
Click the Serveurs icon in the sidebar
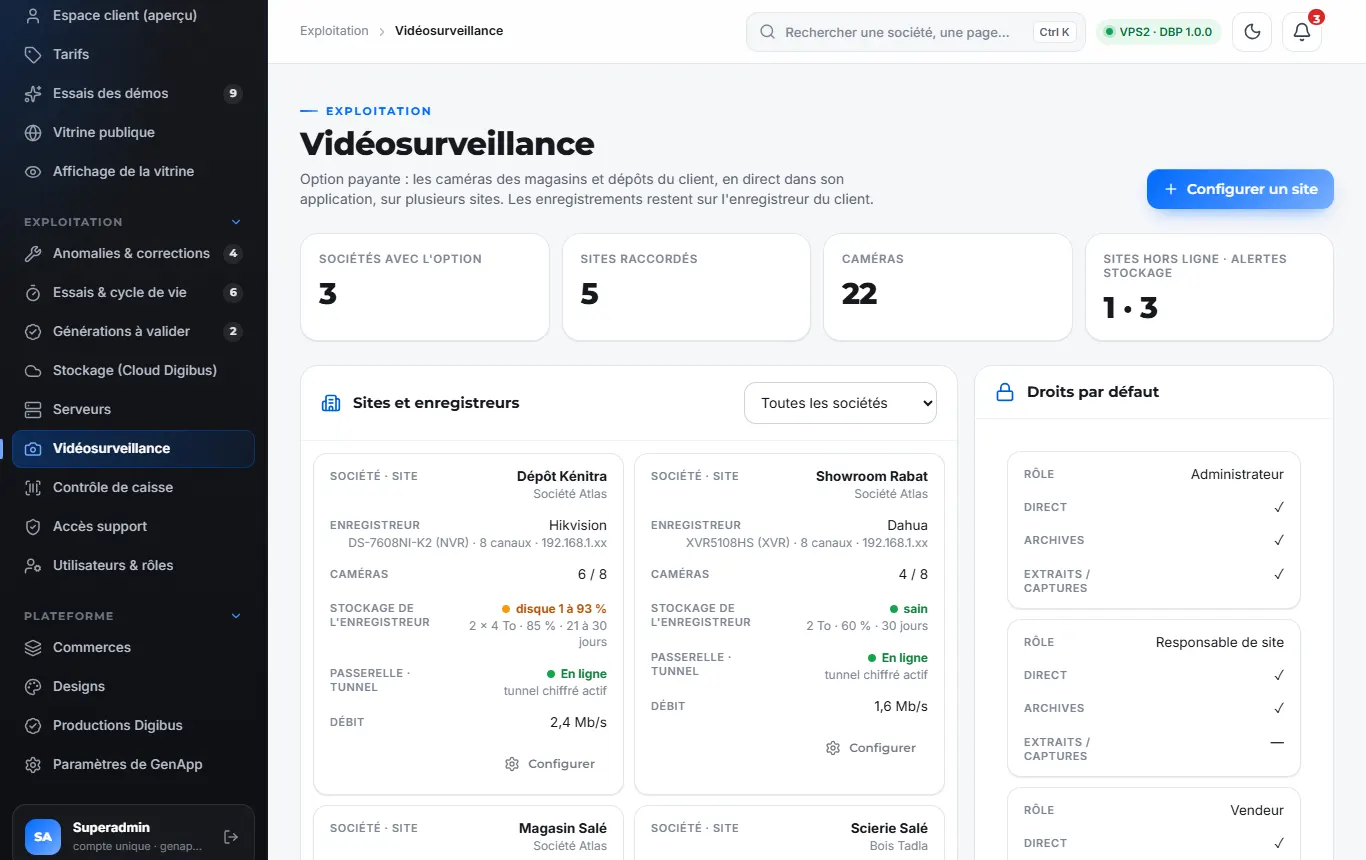(33, 409)
